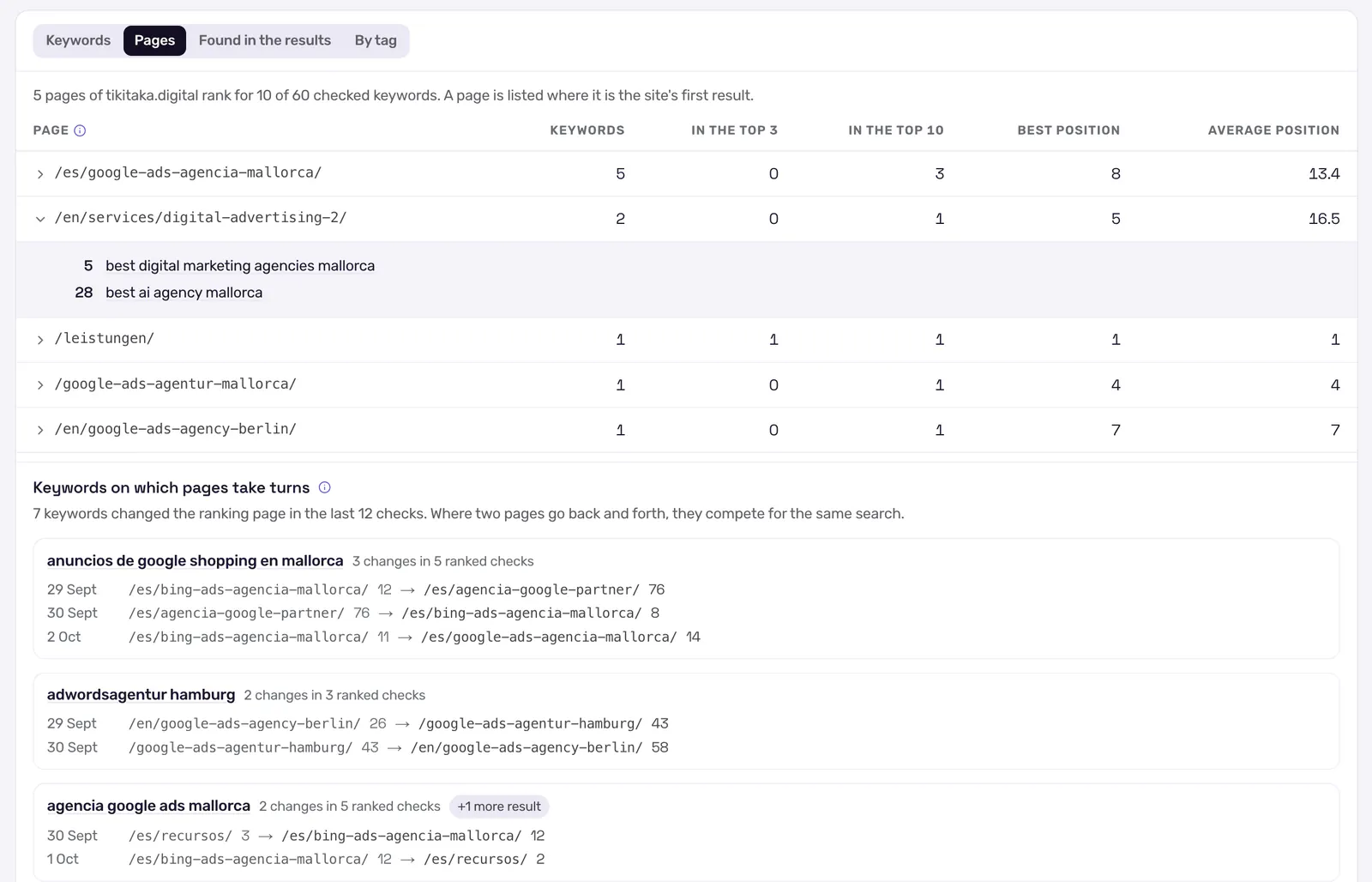This screenshot has width=1372, height=882.
Task: Click the '2 Oct' change date entry
Action: (64, 637)
